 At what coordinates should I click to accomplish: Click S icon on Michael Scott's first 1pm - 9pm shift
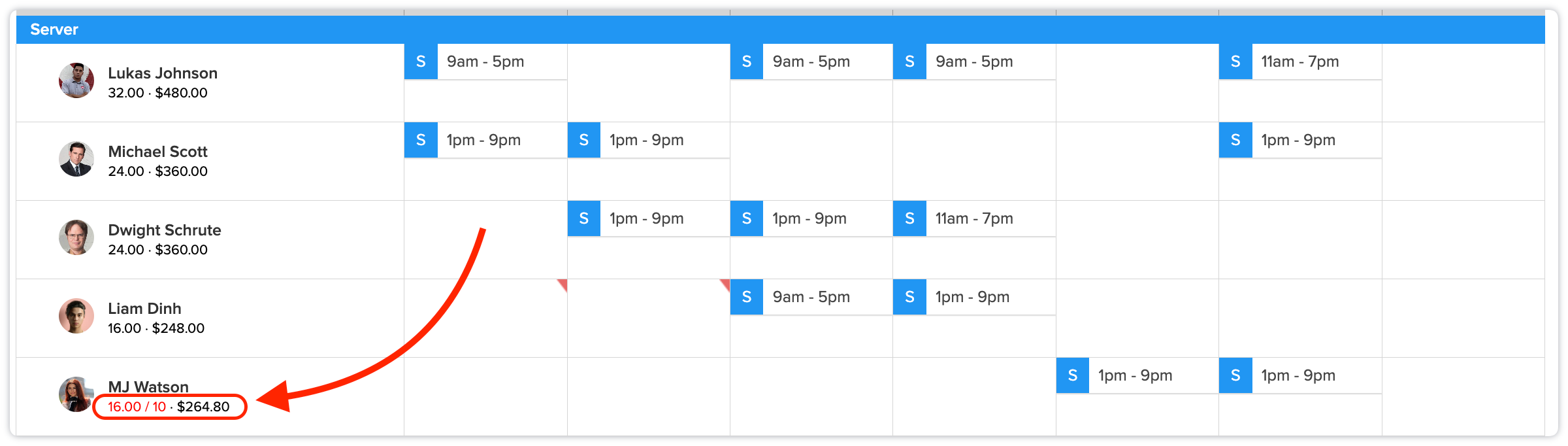[421, 140]
